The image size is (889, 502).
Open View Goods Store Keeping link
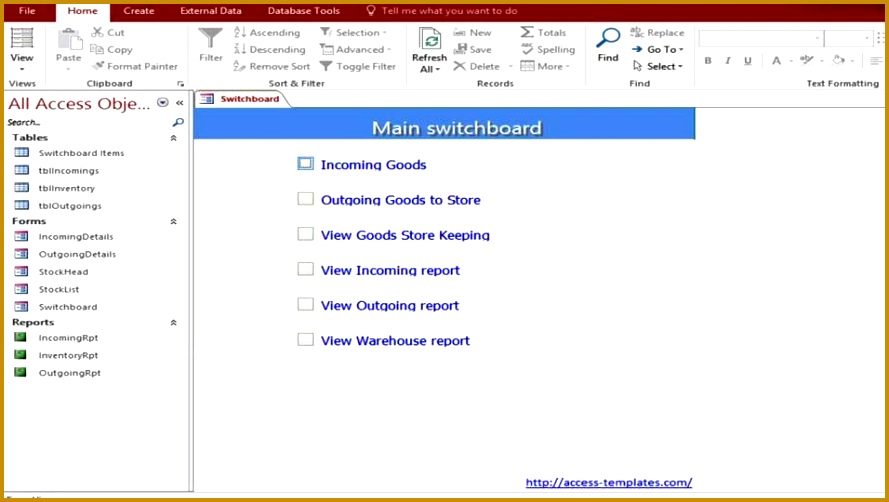pos(405,235)
